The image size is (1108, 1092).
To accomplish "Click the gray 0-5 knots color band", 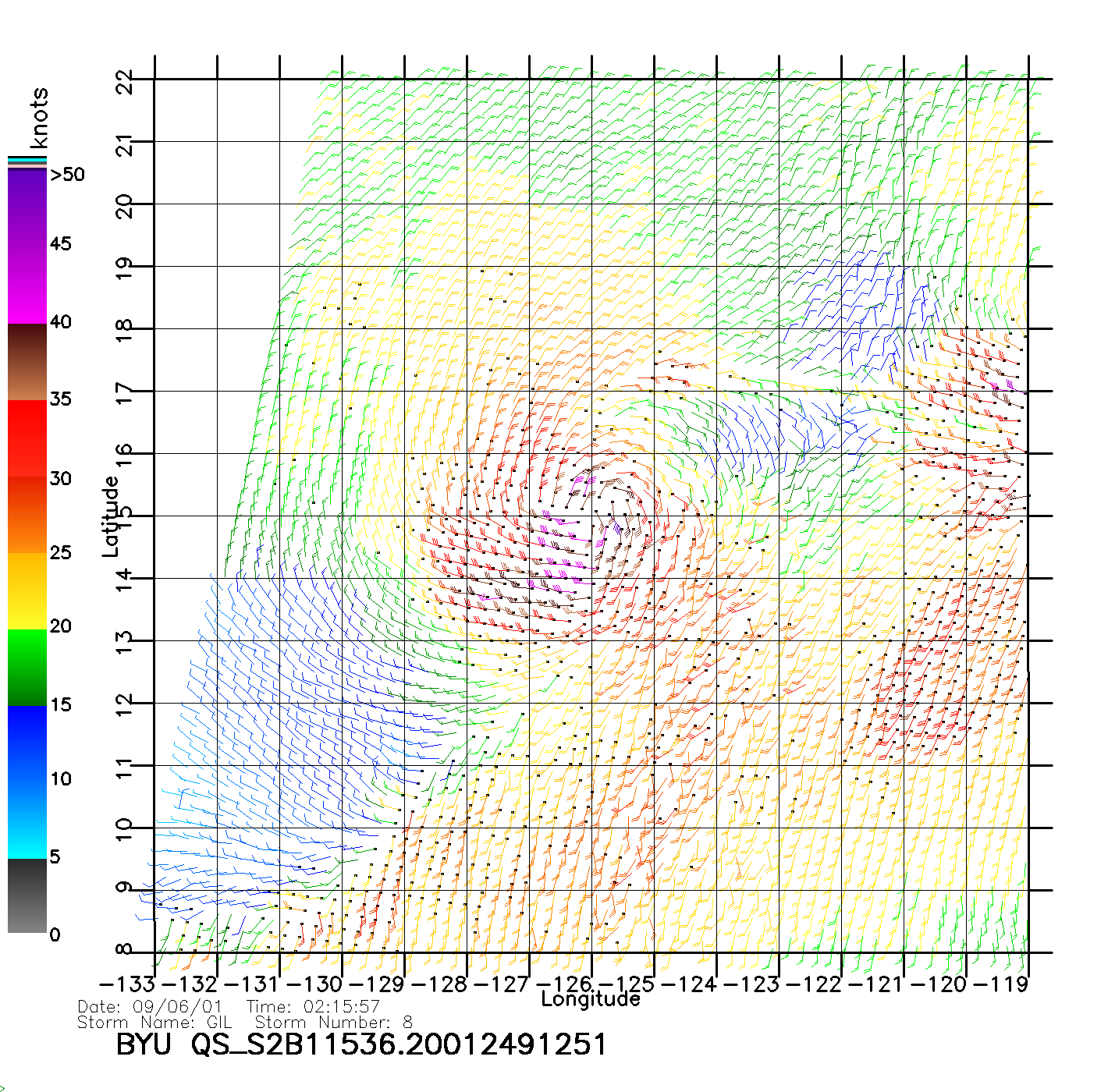I will pyautogui.click(x=27, y=895).
